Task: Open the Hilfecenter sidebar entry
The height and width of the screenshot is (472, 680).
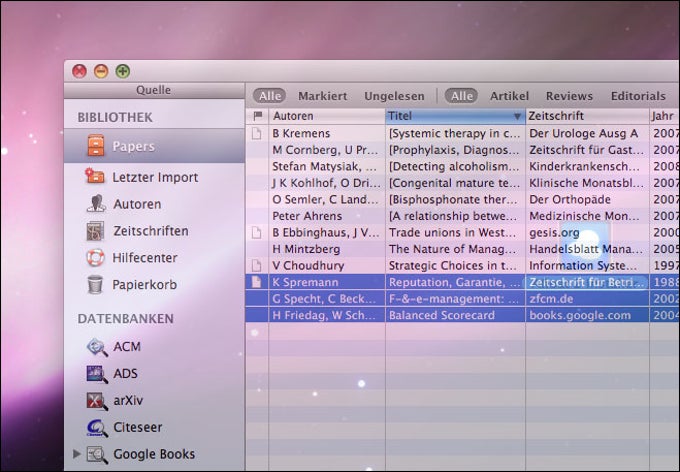Action: coord(154,258)
